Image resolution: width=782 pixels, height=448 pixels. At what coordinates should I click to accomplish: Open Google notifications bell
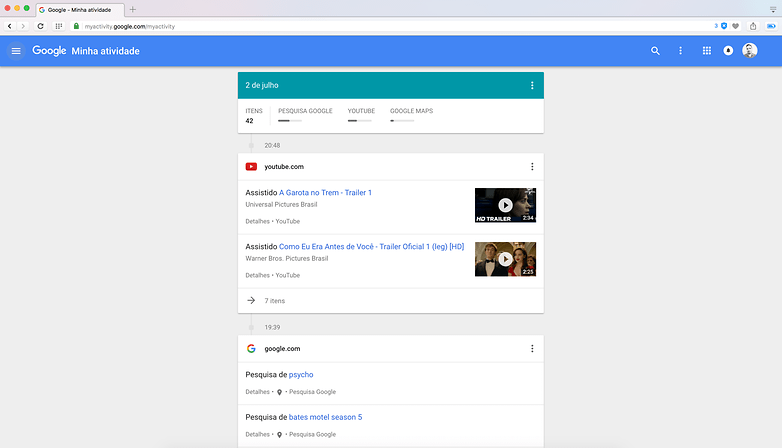(x=728, y=51)
